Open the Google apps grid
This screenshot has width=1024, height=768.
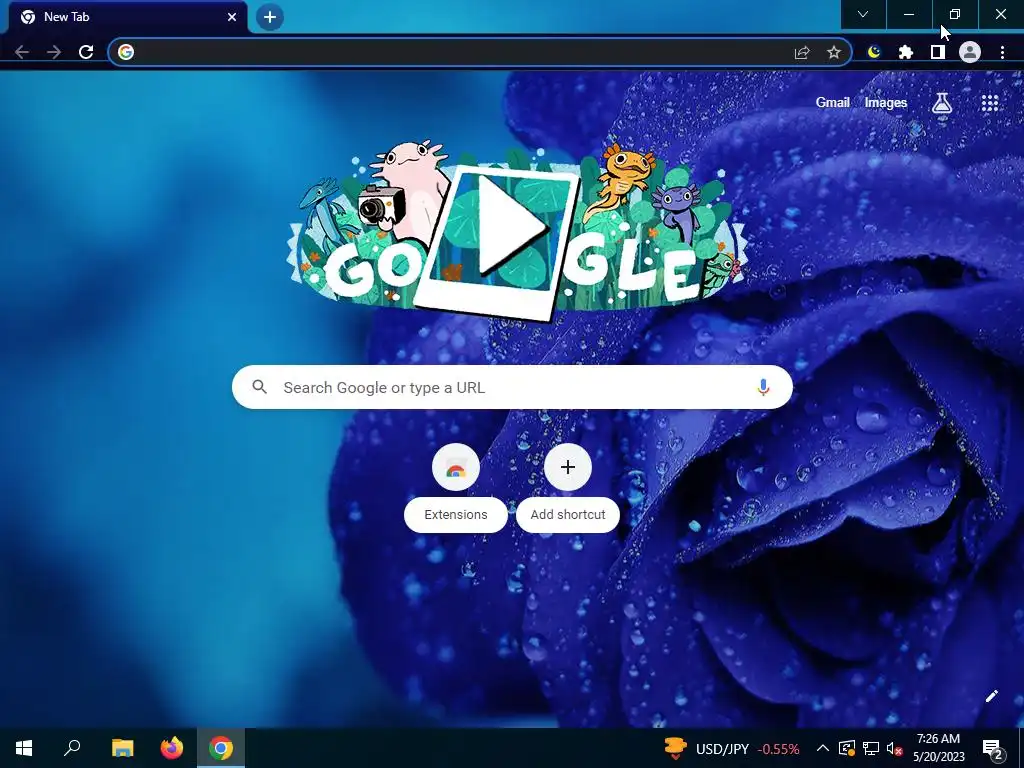(990, 103)
